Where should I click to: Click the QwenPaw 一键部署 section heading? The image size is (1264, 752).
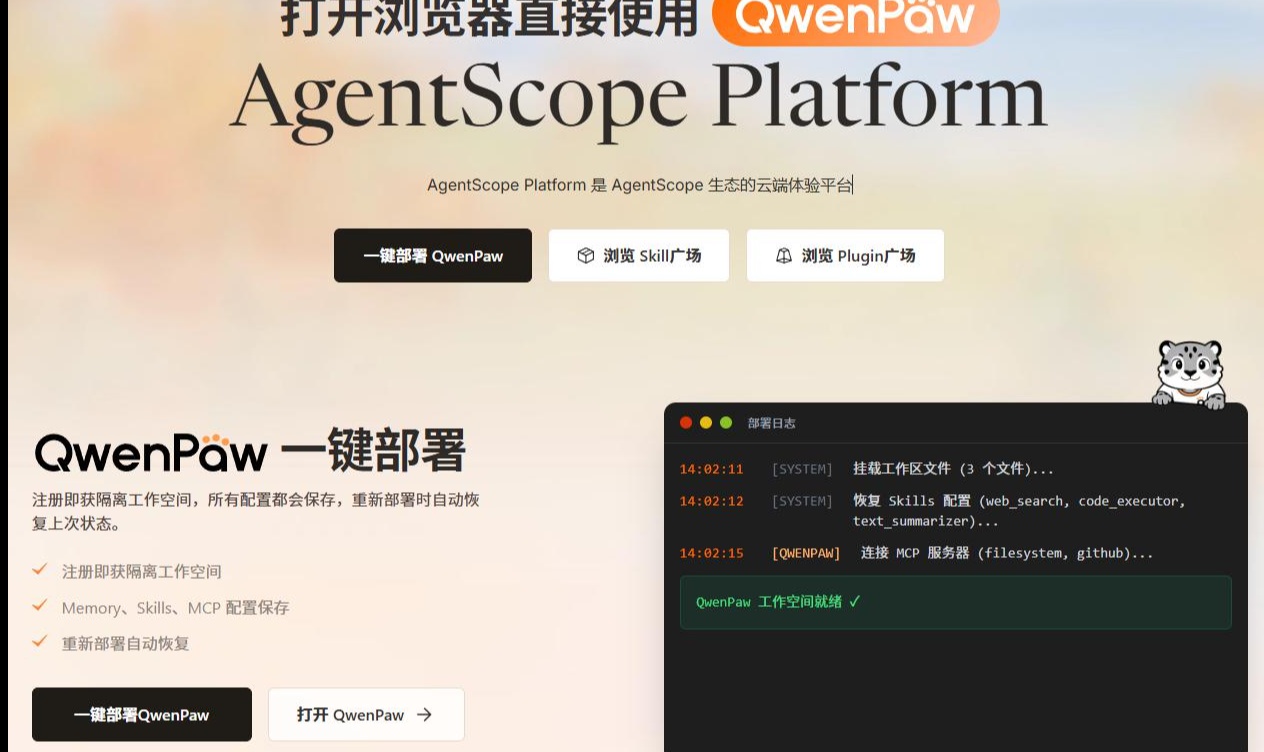click(x=250, y=451)
